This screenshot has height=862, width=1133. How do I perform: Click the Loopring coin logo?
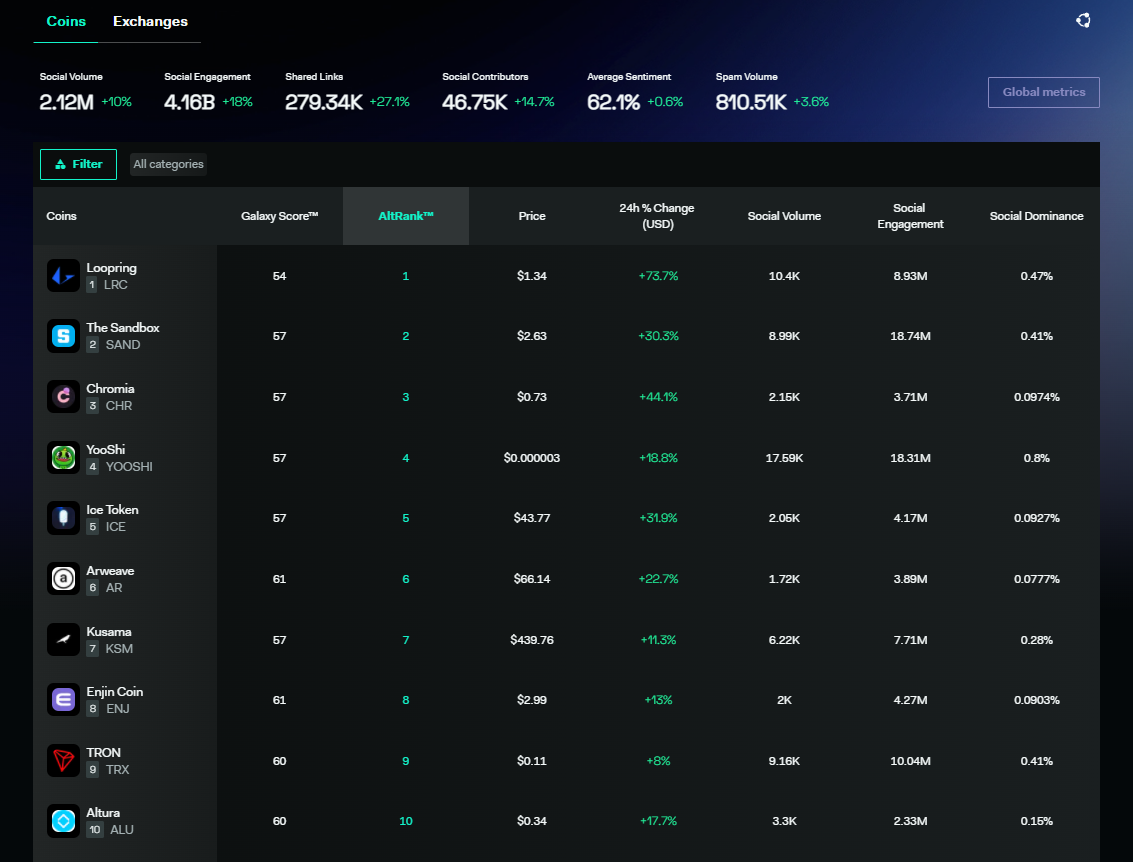click(63, 276)
